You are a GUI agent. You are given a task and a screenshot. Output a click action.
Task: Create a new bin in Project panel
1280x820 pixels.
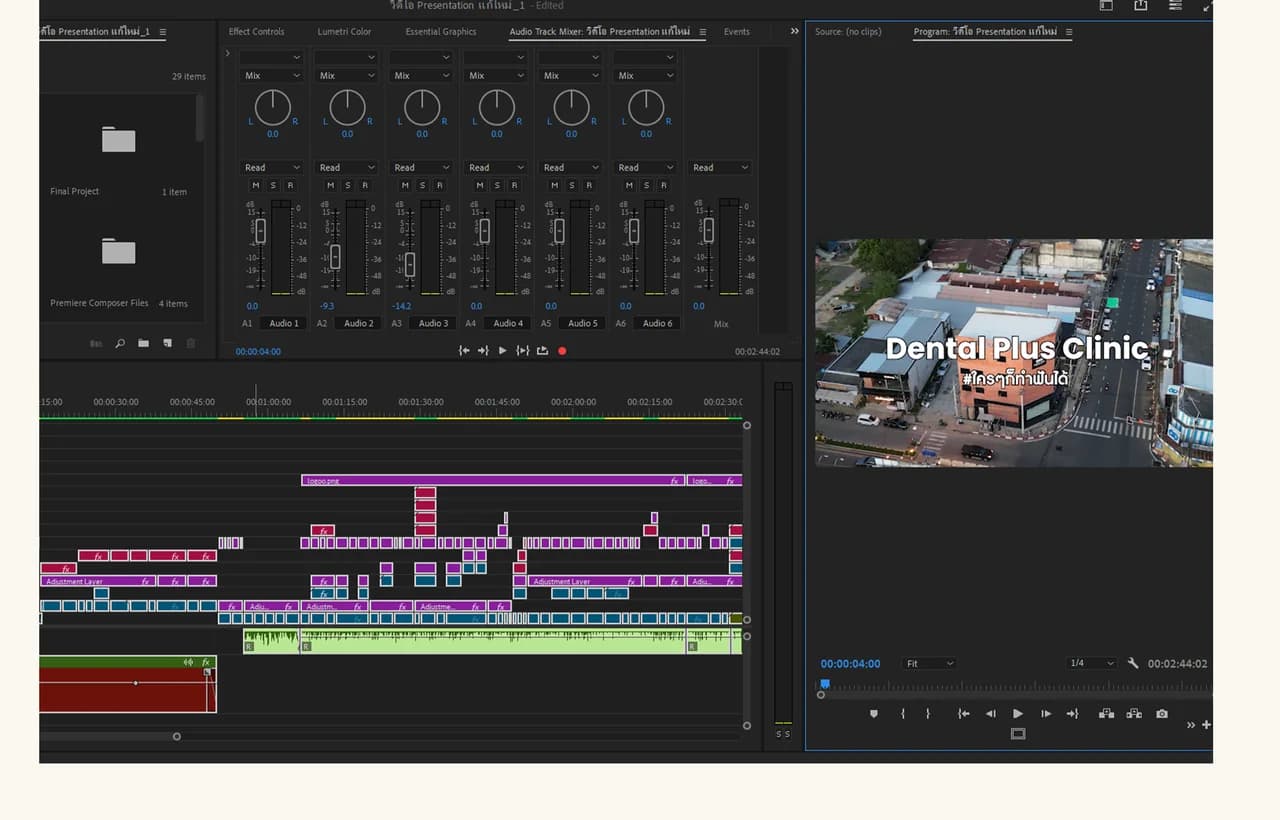click(143, 344)
